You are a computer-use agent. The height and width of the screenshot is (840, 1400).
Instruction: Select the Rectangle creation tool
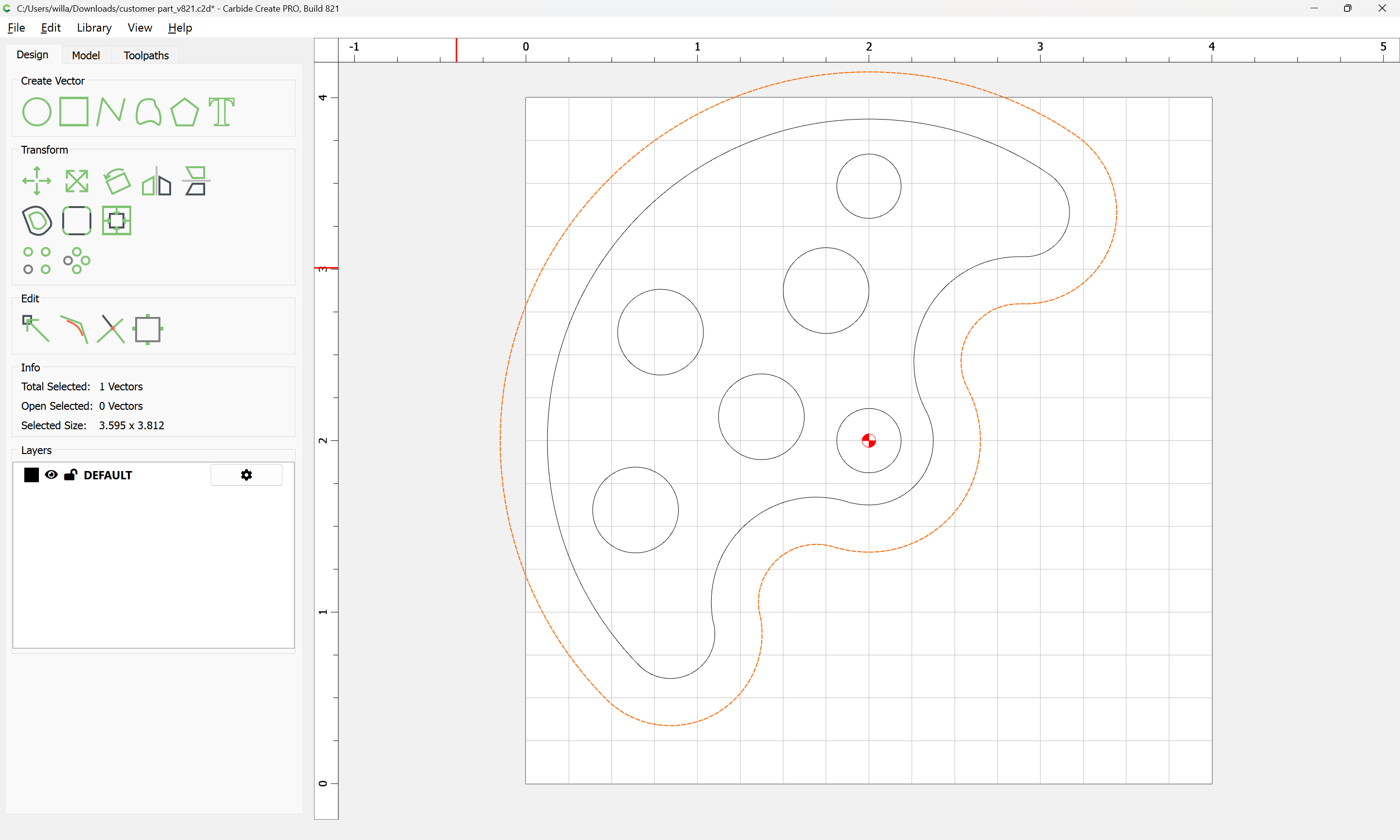pos(74,111)
